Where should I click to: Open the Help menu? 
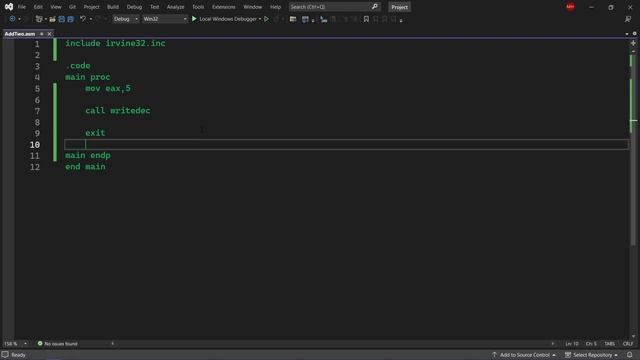tap(276, 7)
